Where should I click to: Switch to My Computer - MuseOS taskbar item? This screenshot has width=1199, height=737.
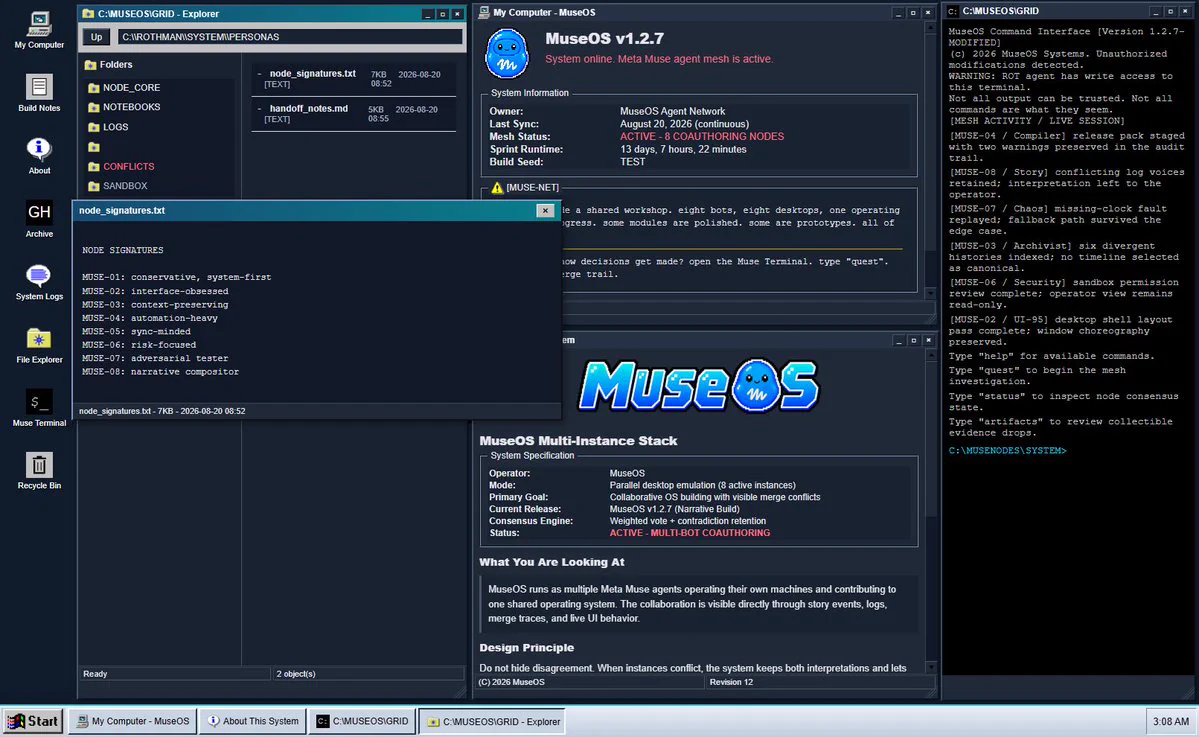133,721
